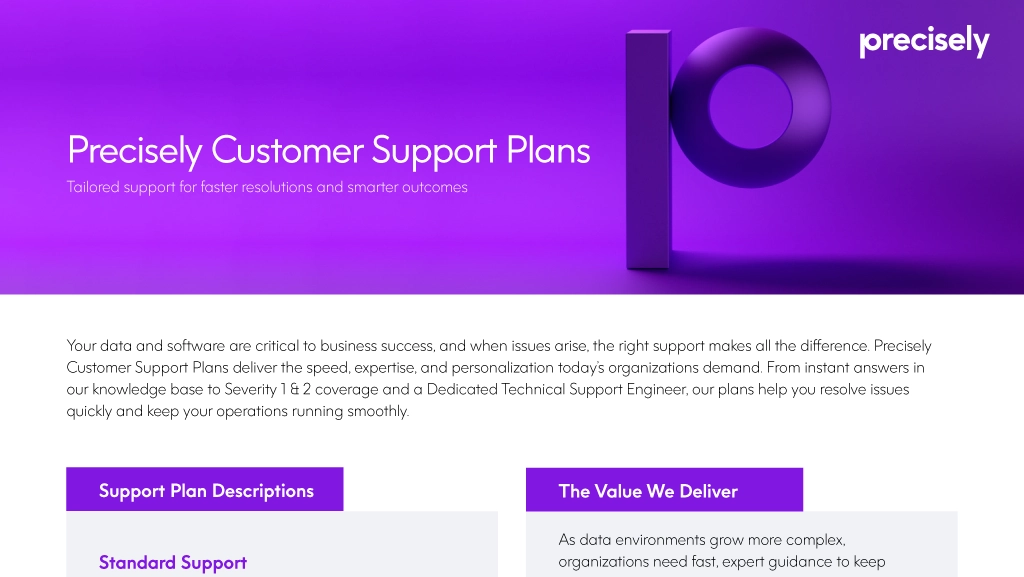Select "The Value We Deliver" section header
This screenshot has width=1024, height=577.
point(648,490)
